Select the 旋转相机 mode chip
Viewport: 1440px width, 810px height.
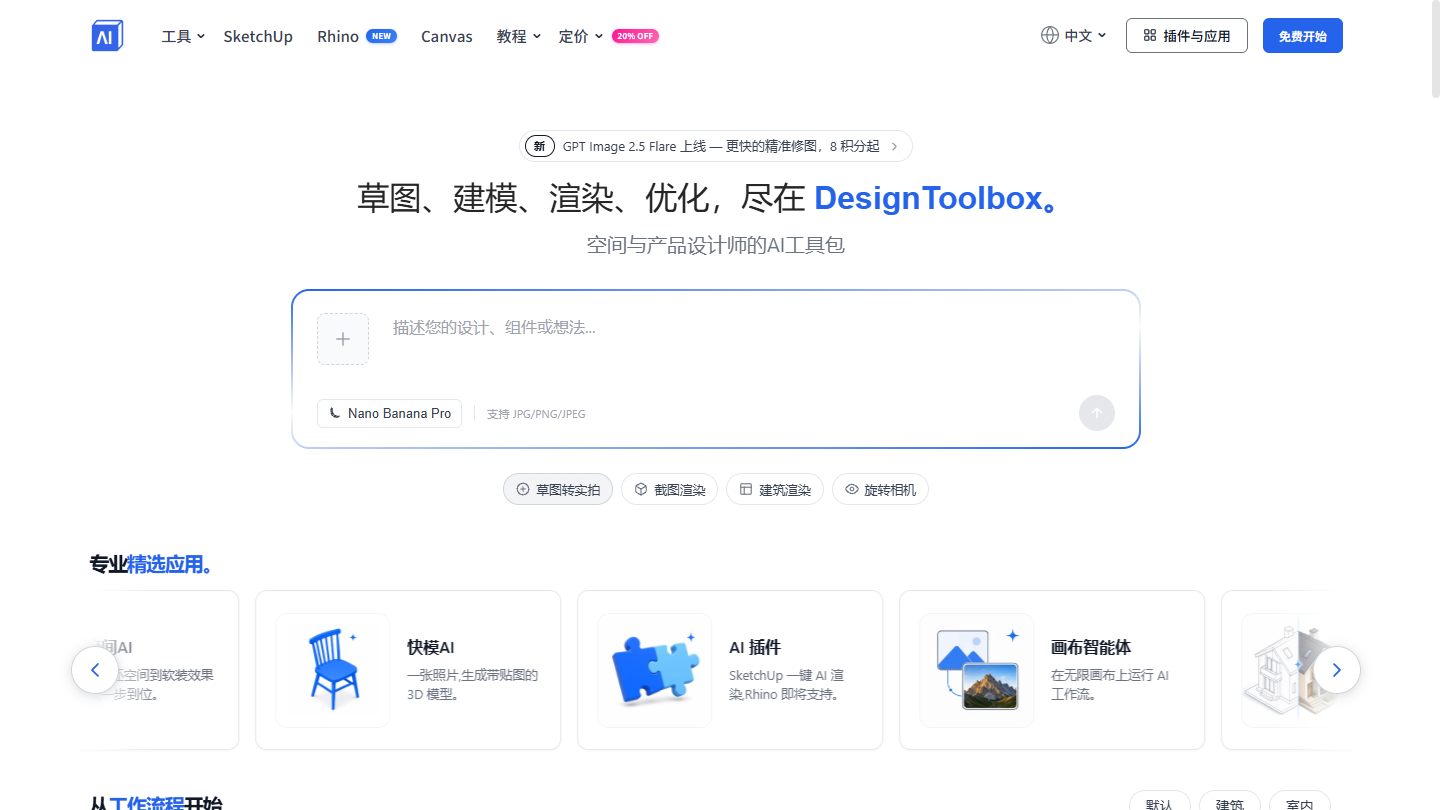(880, 489)
